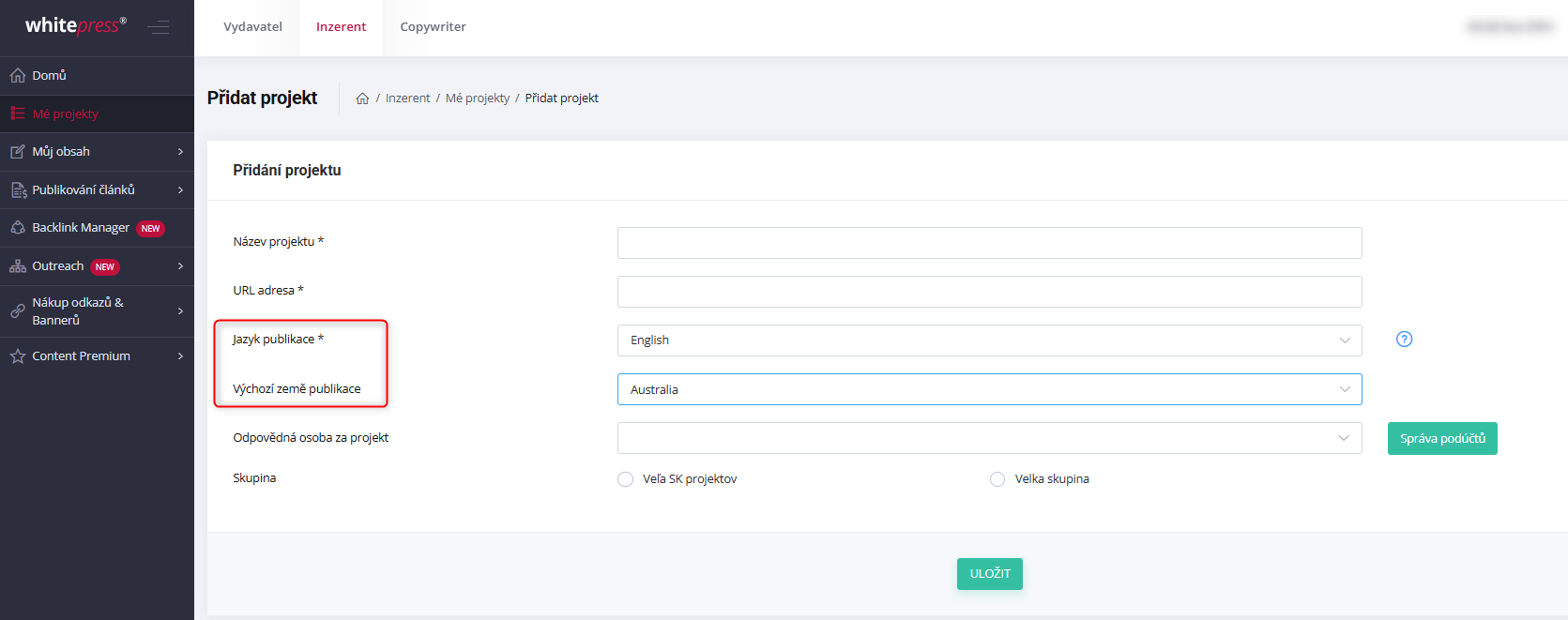Switch to the Vydavatel tab
The width and height of the screenshot is (1568, 620).
tap(252, 27)
